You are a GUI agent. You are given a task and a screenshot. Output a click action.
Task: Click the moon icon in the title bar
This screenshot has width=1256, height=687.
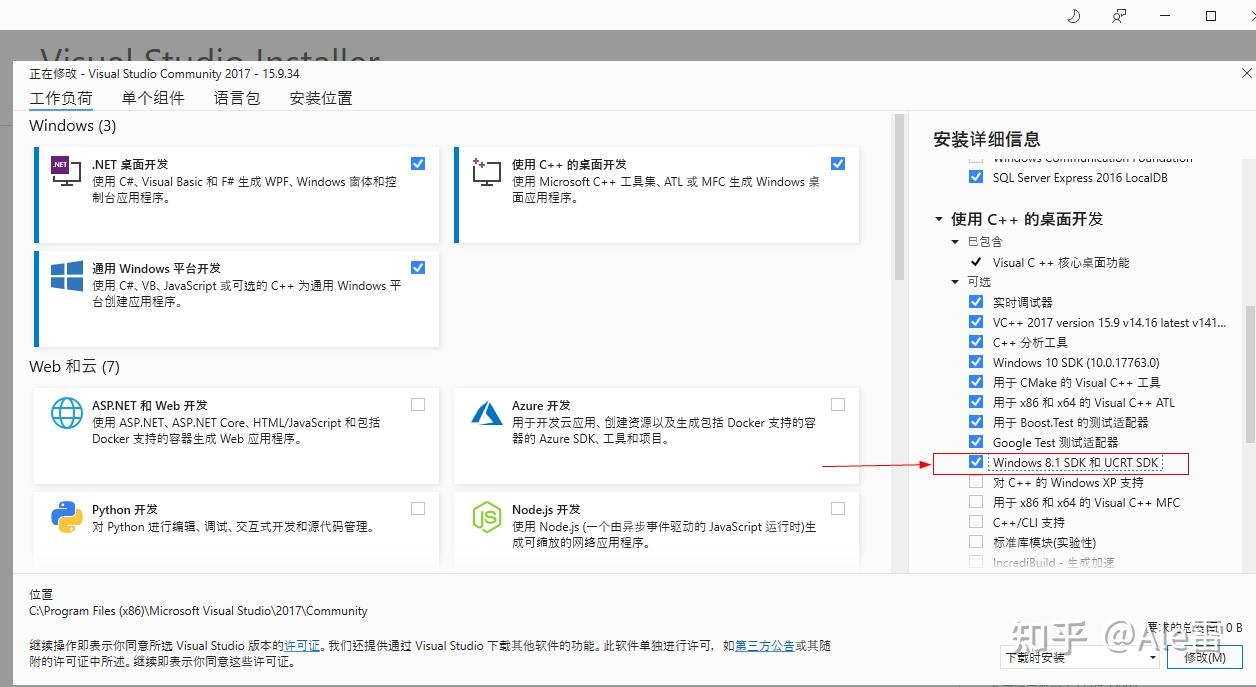tap(1074, 15)
